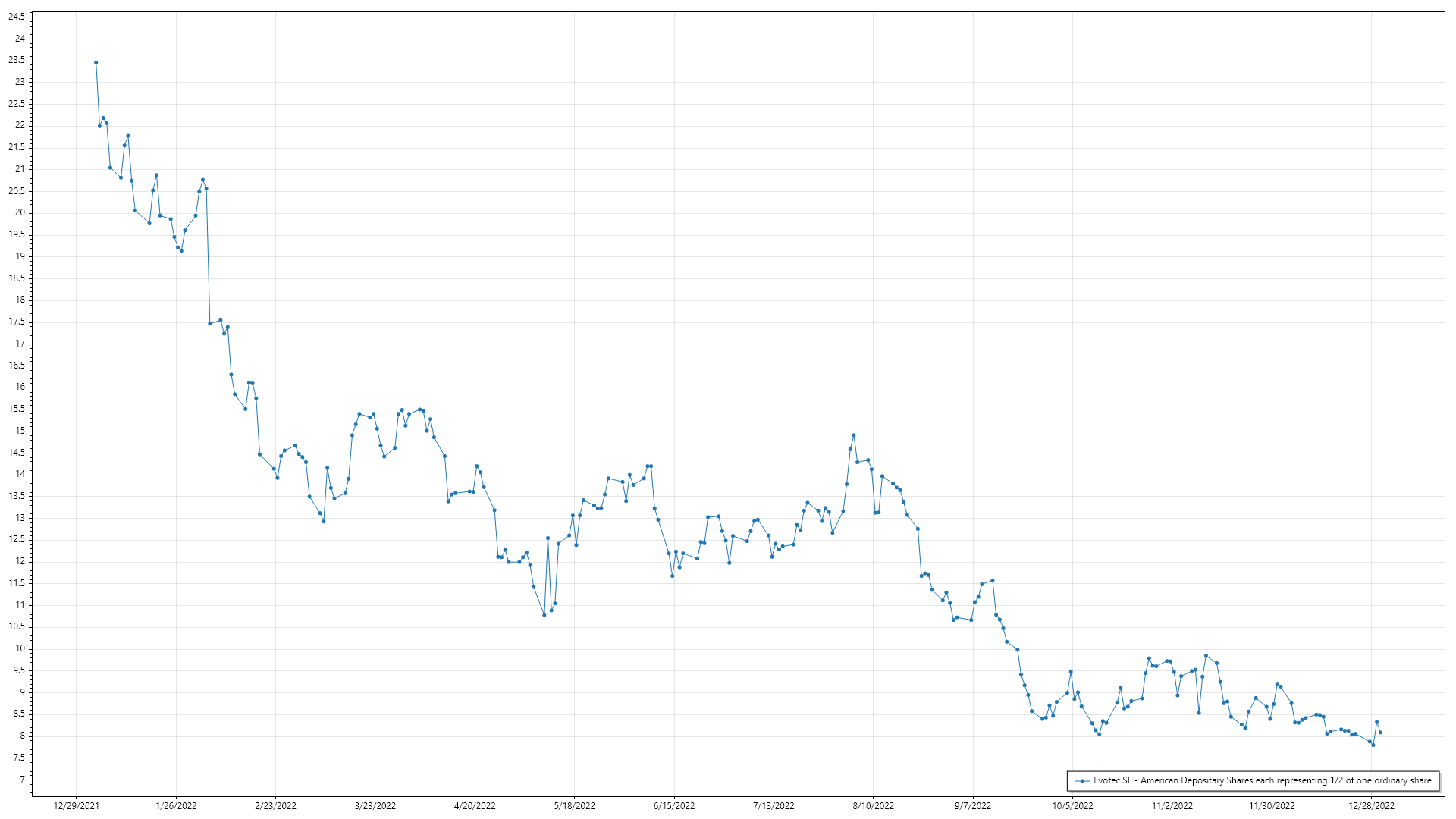Select the 3/23/2022 date tick label
Screen dimensions: 1456x819
point(375,805)
